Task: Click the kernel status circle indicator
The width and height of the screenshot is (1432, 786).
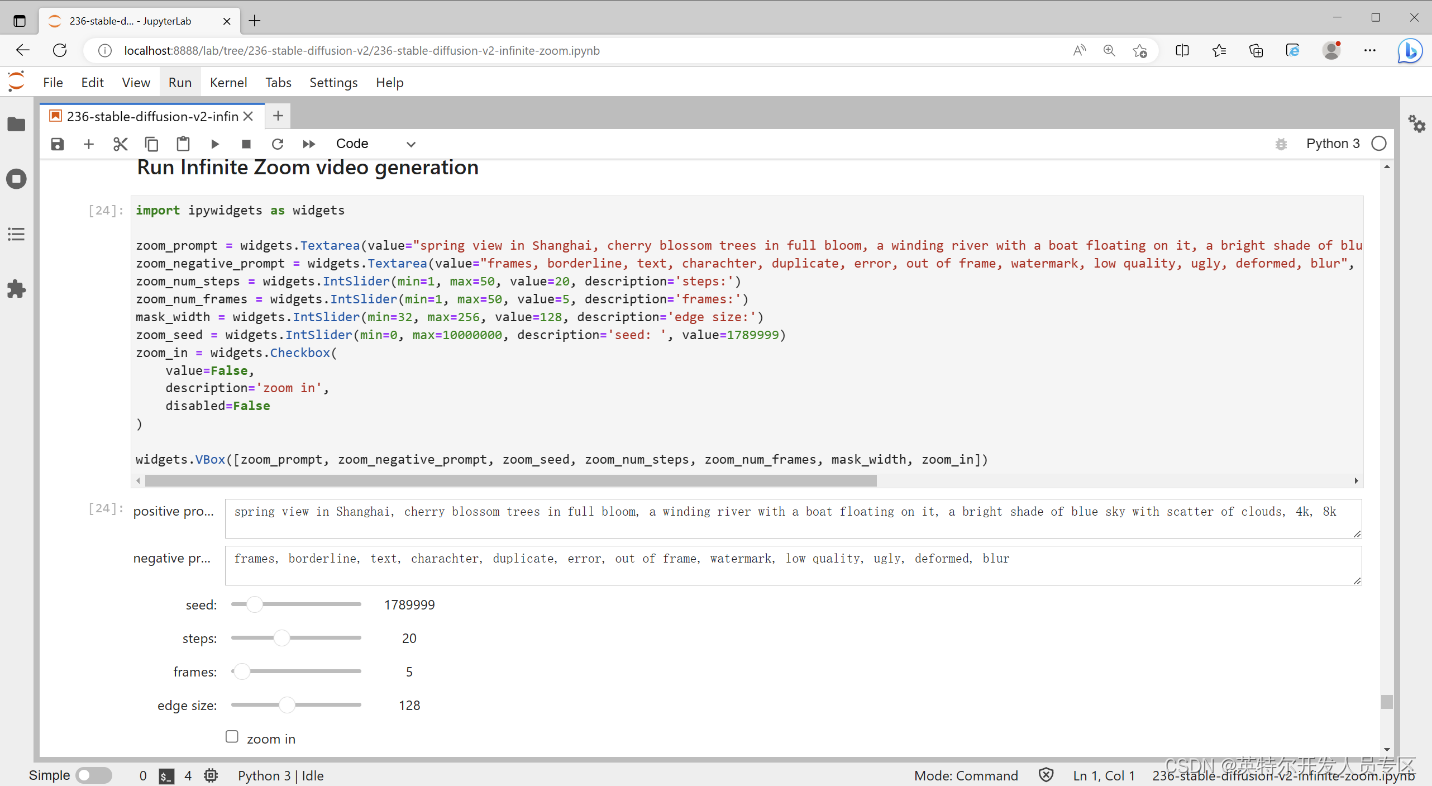Action: point(1379,144)
